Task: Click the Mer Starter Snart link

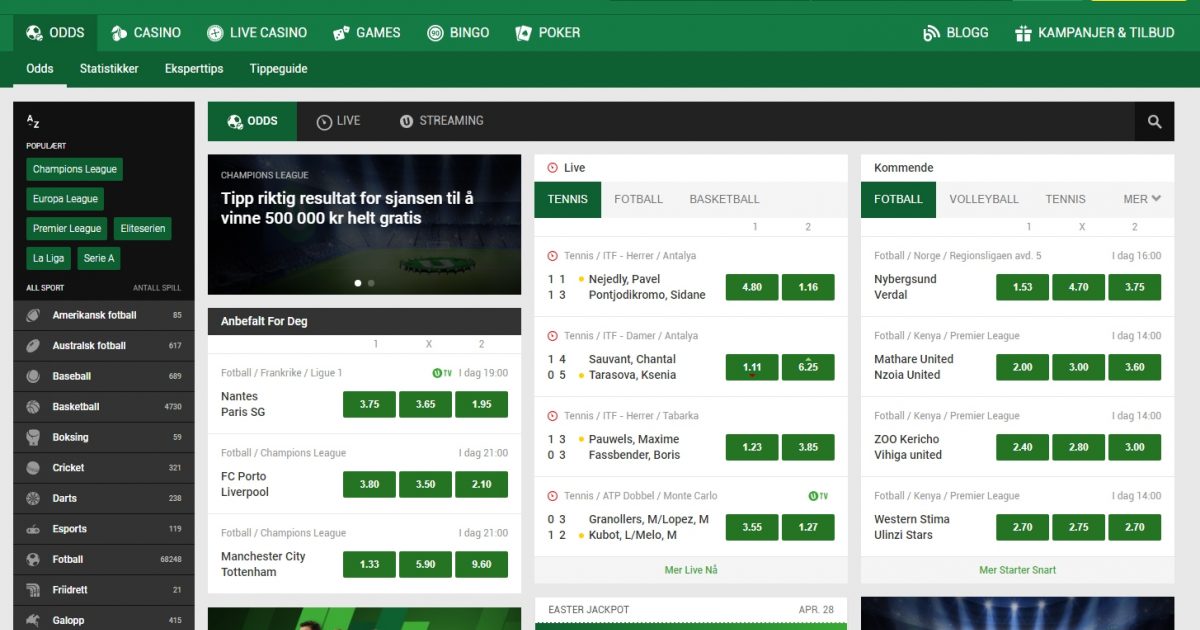Action: pos(1017,569)
